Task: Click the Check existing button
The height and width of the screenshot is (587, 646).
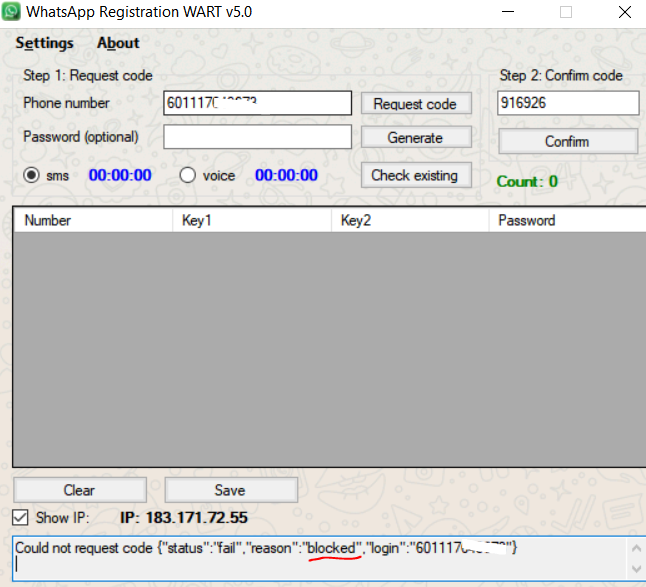Action: 416,175
